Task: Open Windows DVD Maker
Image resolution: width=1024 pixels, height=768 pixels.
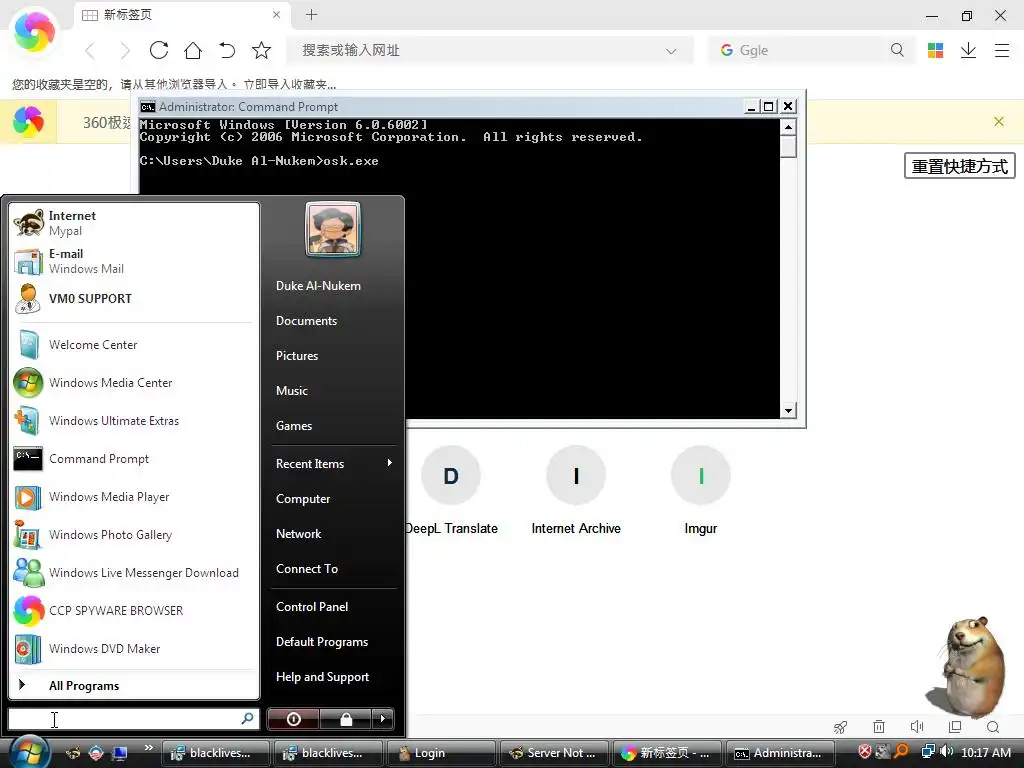Action: click(x=134, y=648)
